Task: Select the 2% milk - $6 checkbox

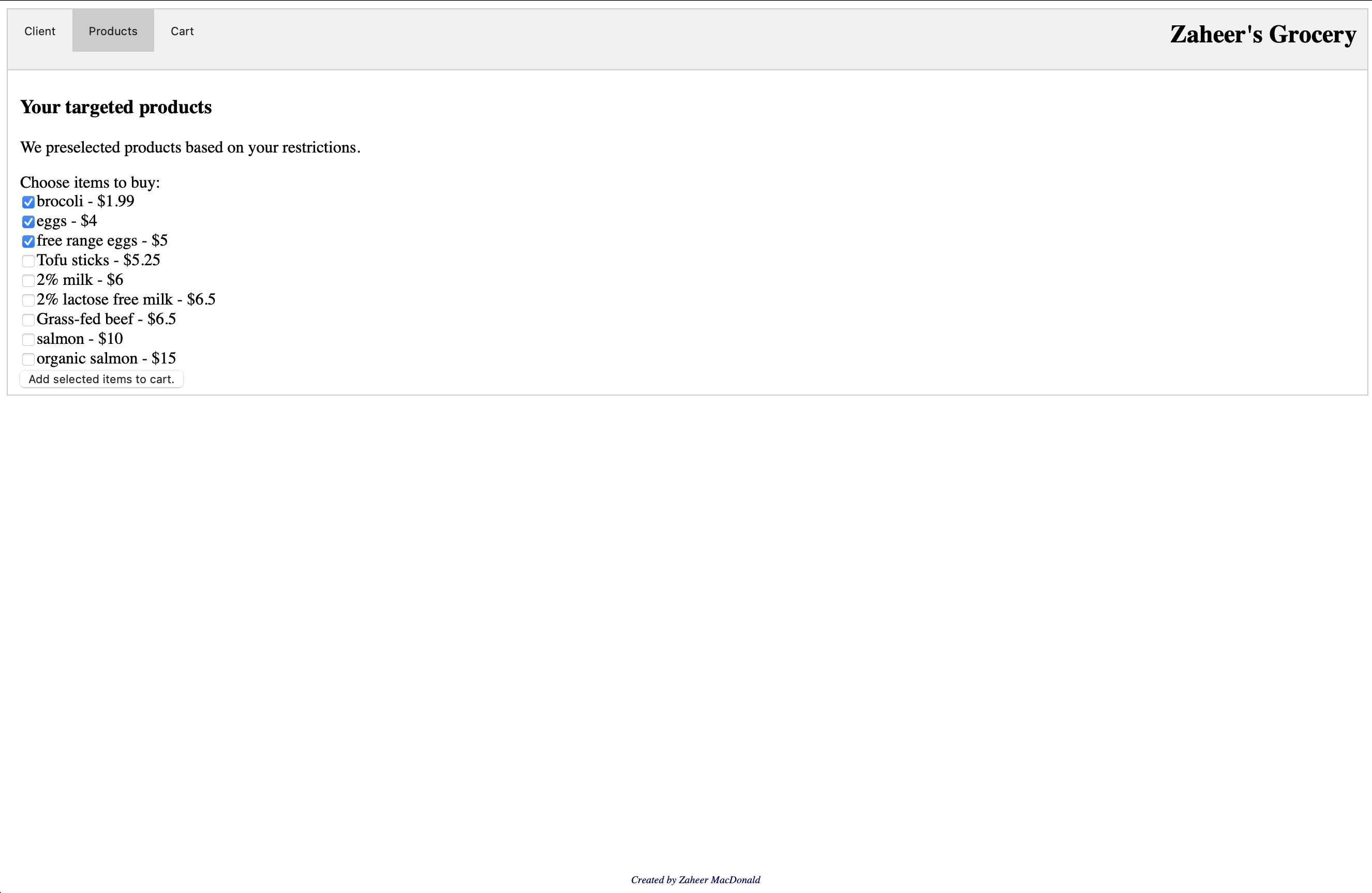Action: click(27, 281)
